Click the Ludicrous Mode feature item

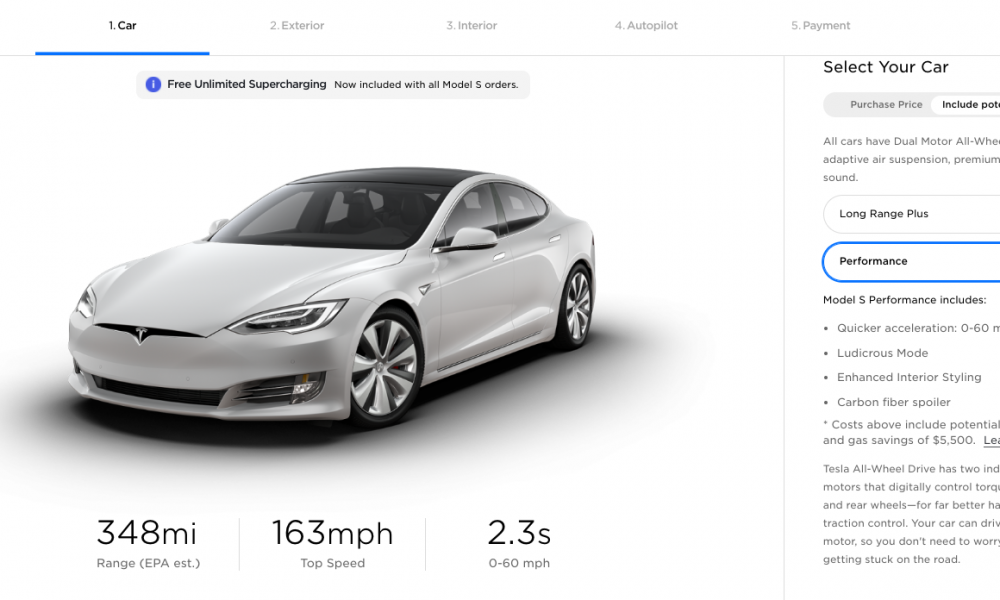(x=882, y=353)
